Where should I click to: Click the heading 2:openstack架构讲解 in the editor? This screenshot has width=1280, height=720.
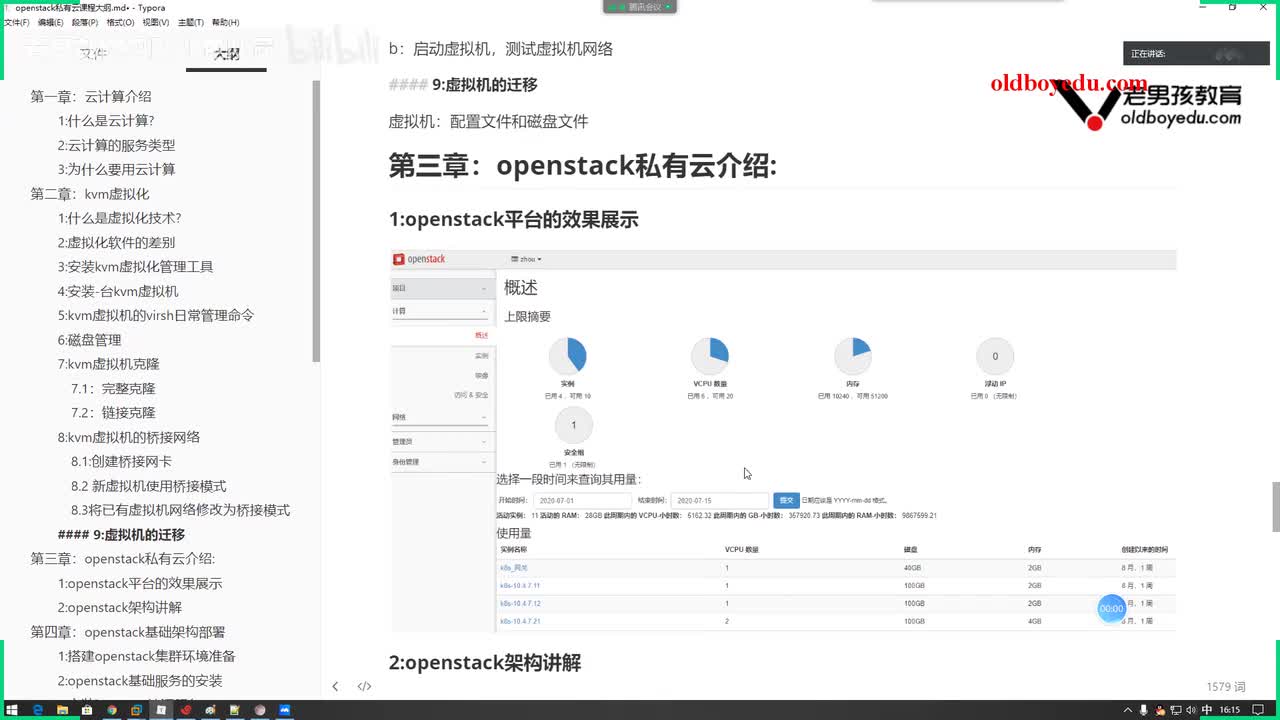(485, 663)
